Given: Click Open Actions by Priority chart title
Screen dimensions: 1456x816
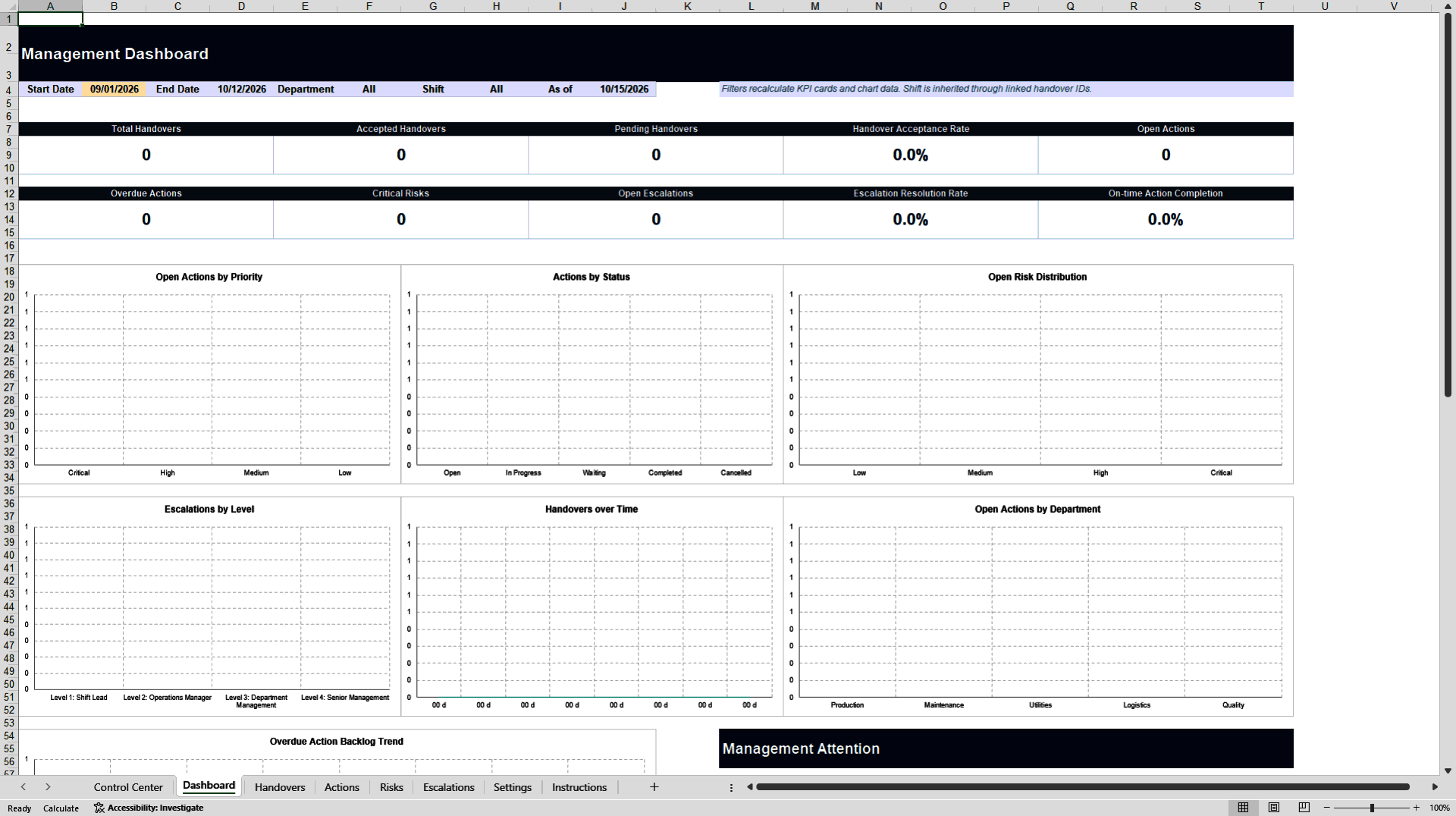Looking at the screenshot, I should click(x=209, y=277).
